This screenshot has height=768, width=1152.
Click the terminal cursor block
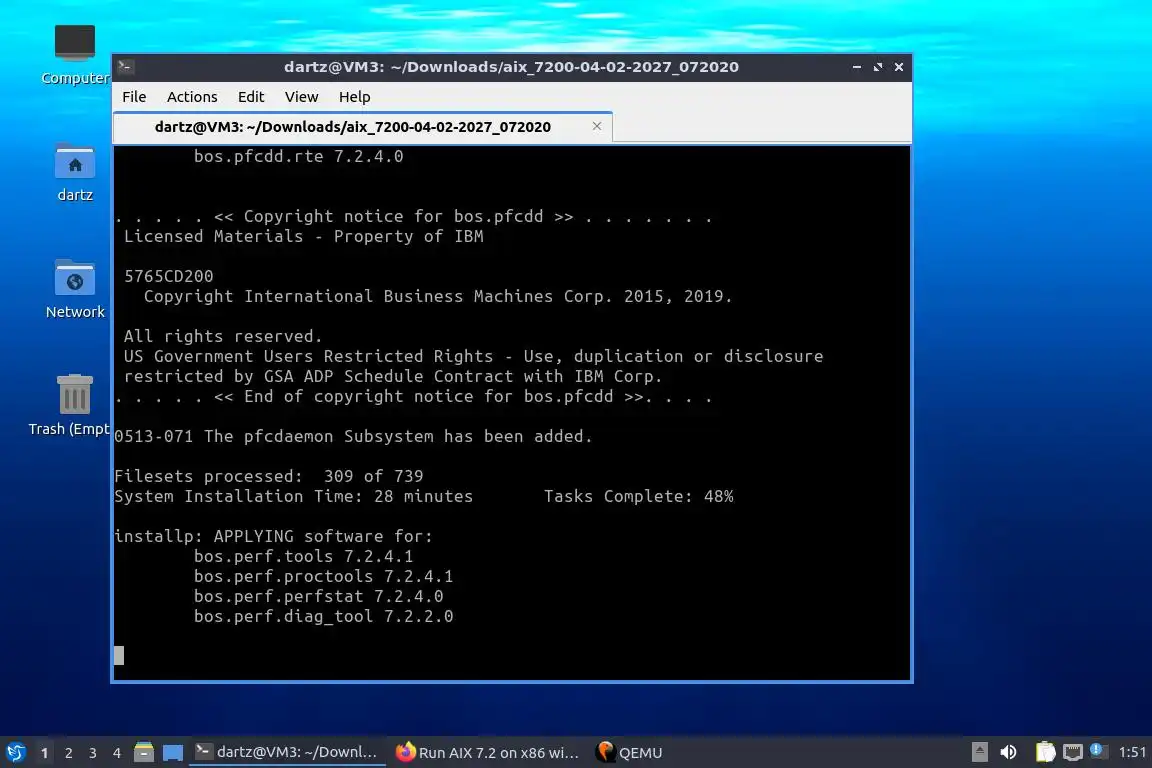[119, 656]
